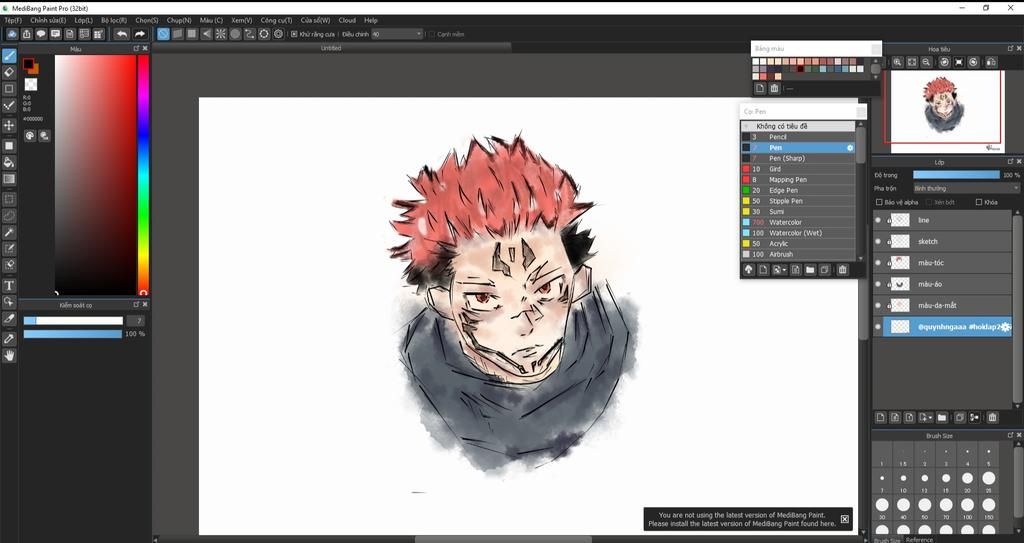Select the Move tool in left toolbar

pyautogui.click(x=9, y=125)
